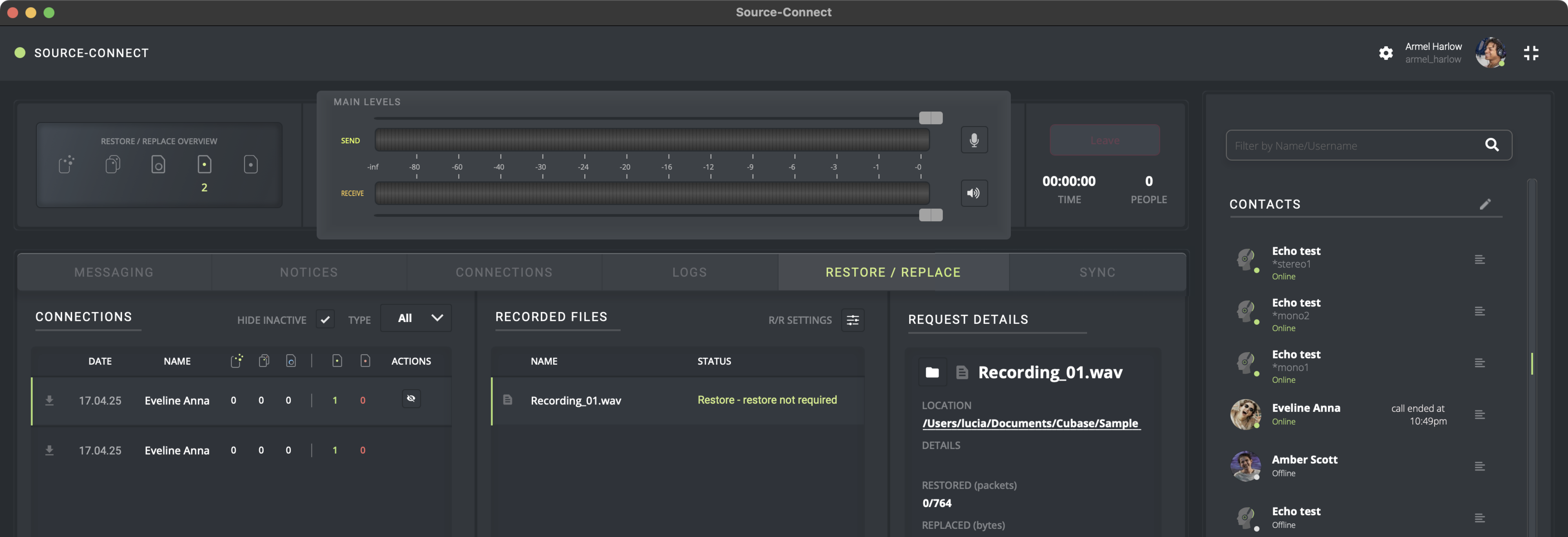The height and width of the screenshot is (537, 1568).
Task: Click the speaker icon for receive level
Action: tap(974, 193)
